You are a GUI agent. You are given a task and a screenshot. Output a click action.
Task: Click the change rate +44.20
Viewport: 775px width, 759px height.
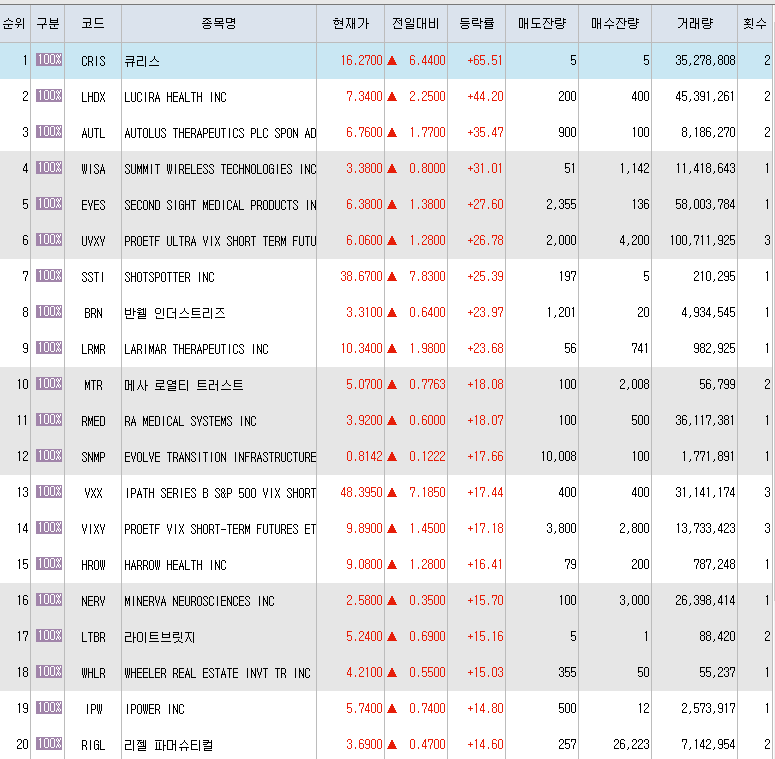click(485, 96)
